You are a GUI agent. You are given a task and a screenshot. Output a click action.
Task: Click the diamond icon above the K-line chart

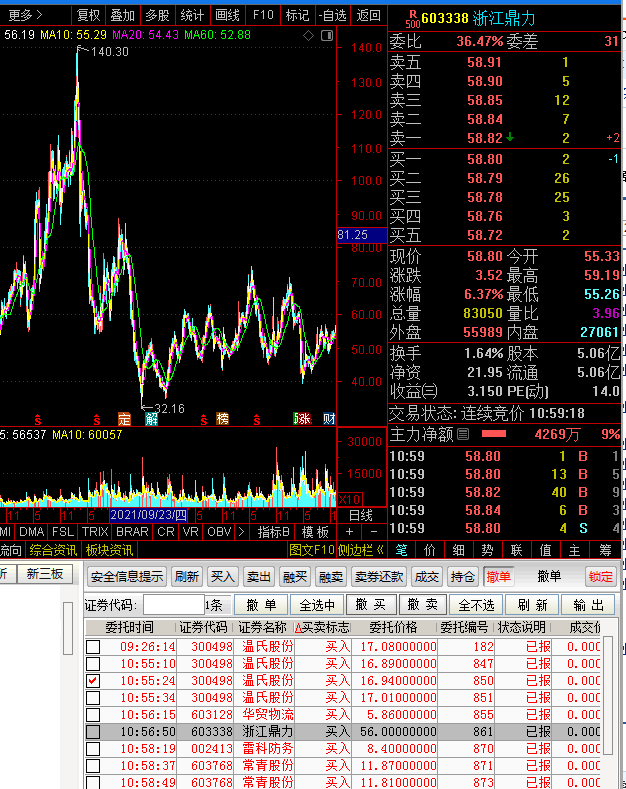pyautogui.click(x=308, y=35)
